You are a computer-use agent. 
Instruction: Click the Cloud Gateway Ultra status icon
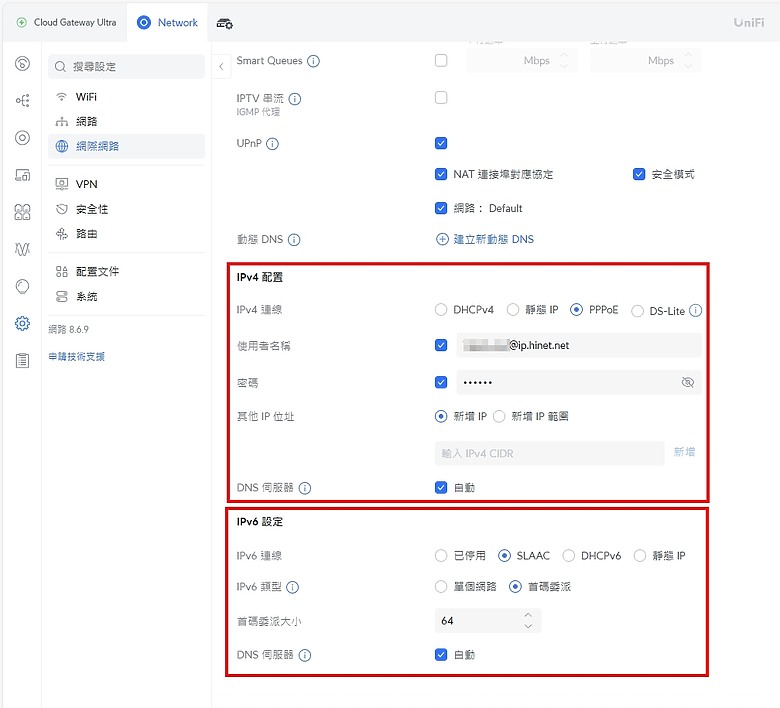click(21, 22)
